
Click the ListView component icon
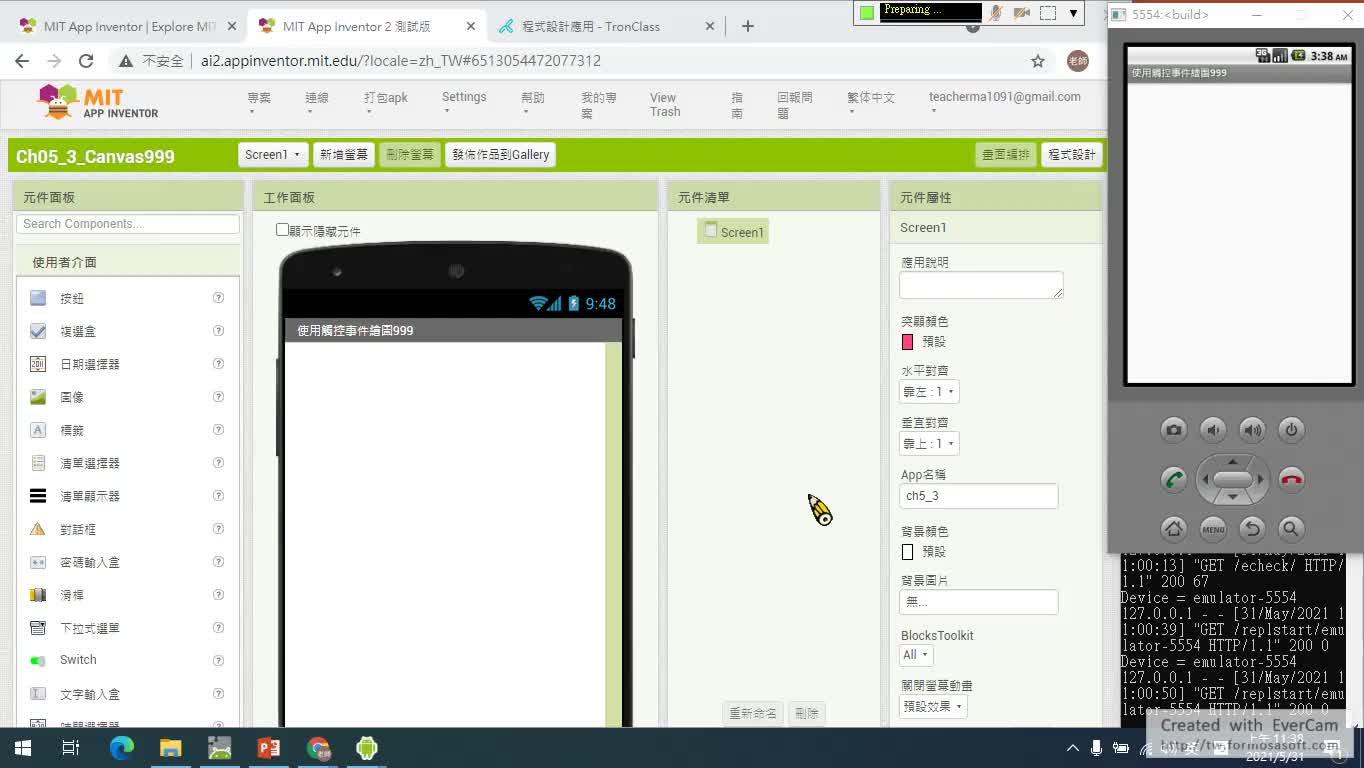click(x=38, y=496)
